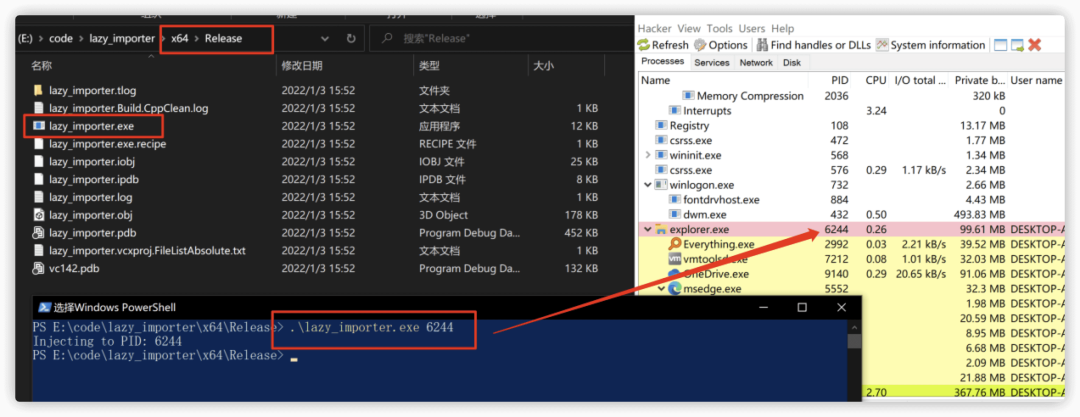1080x417 pixels.
Task: Collapse the msedge.exe process tree
Action: (x=661, y=289)
